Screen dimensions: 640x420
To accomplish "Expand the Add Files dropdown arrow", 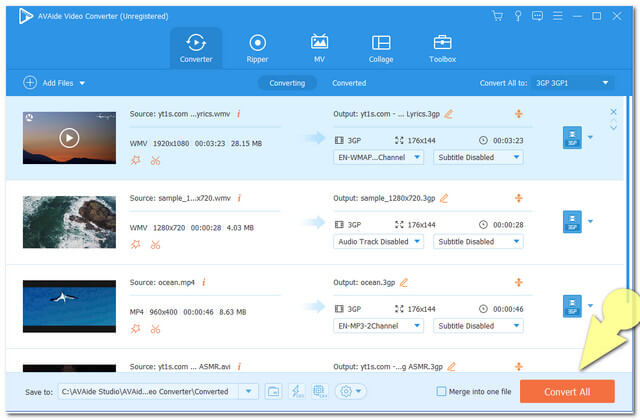I will [82, 83].
